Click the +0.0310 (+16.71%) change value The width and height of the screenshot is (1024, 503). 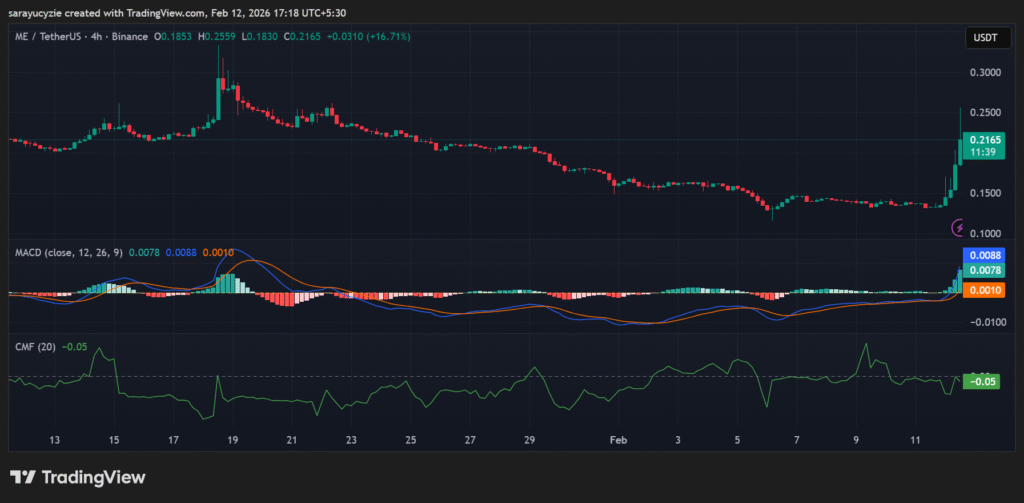pyautogui.click(x=370, y=37)
